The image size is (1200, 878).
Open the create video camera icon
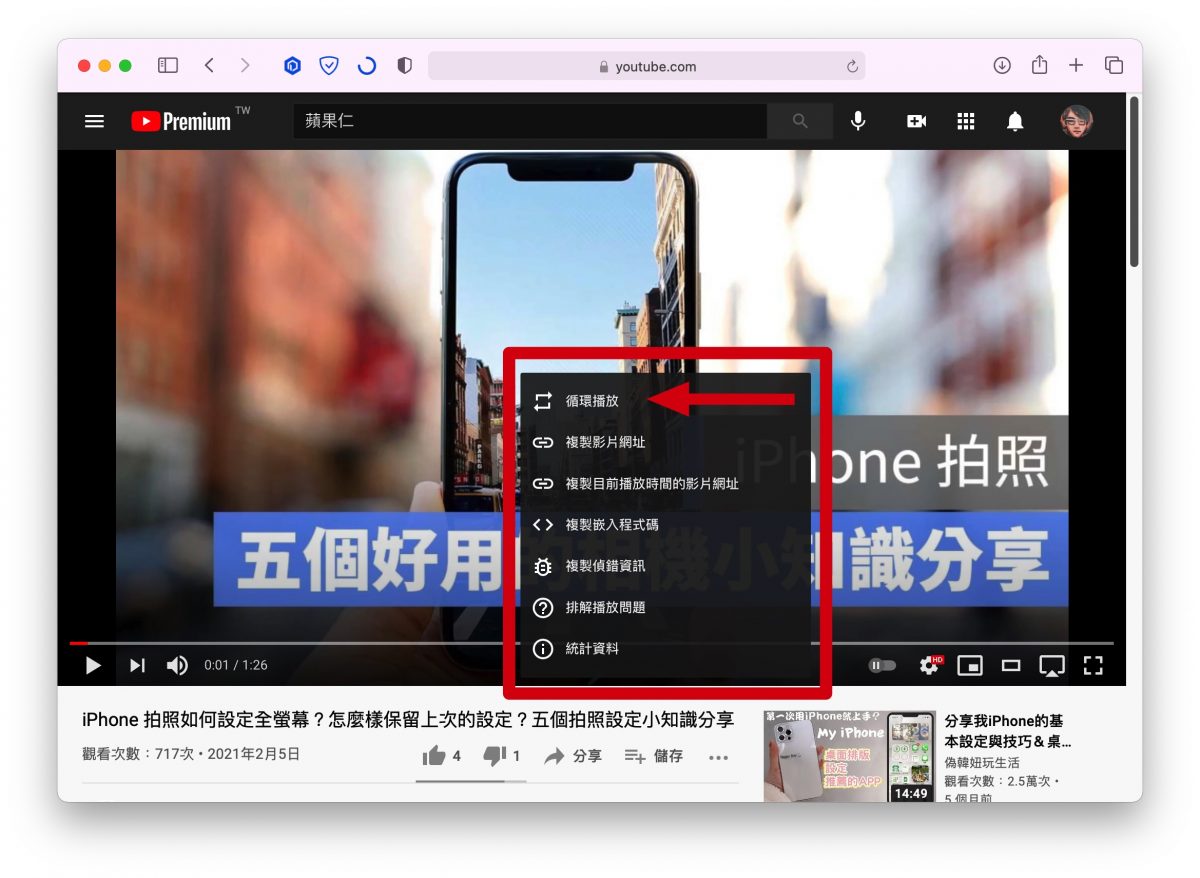point(916,121)
